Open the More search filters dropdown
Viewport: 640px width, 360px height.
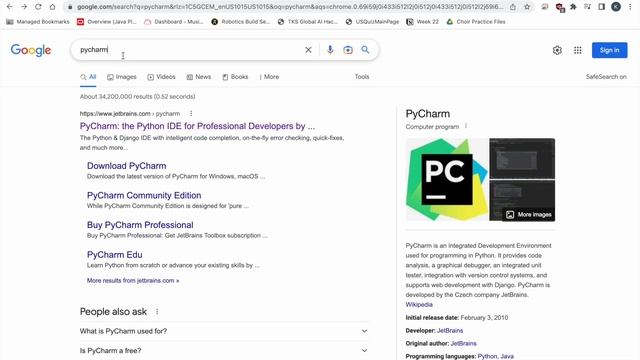pos(269,77)
